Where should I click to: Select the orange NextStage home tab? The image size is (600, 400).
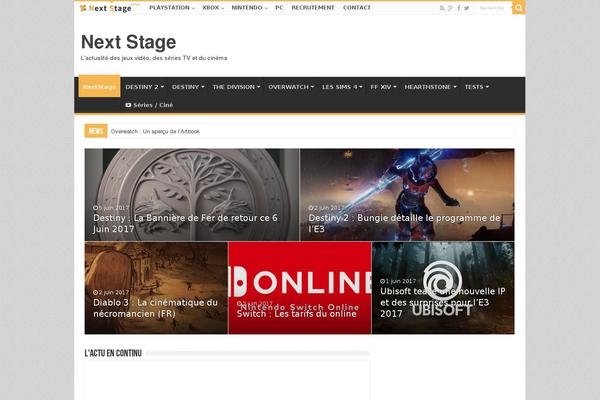coord(99,87)
